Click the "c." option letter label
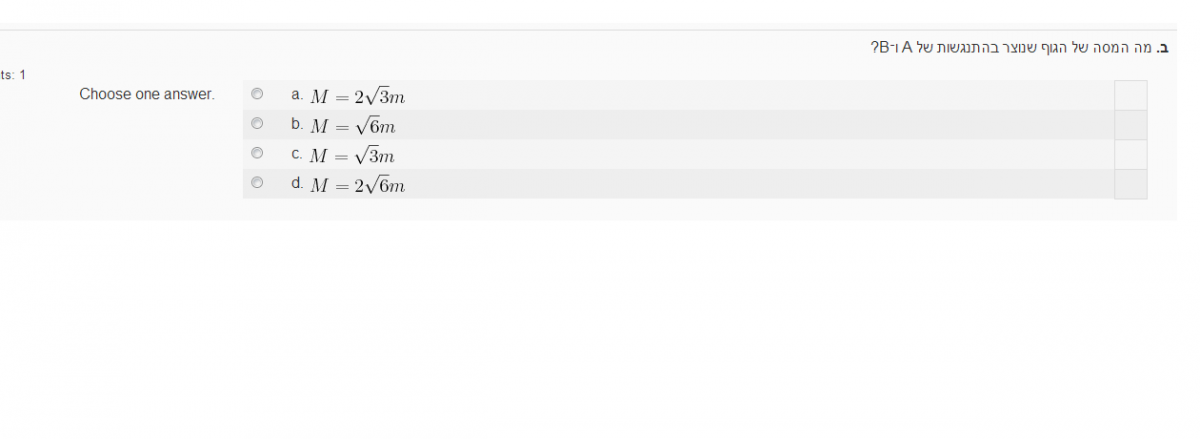Viewport: 1200px width, 439px height. tap(297, 154)
